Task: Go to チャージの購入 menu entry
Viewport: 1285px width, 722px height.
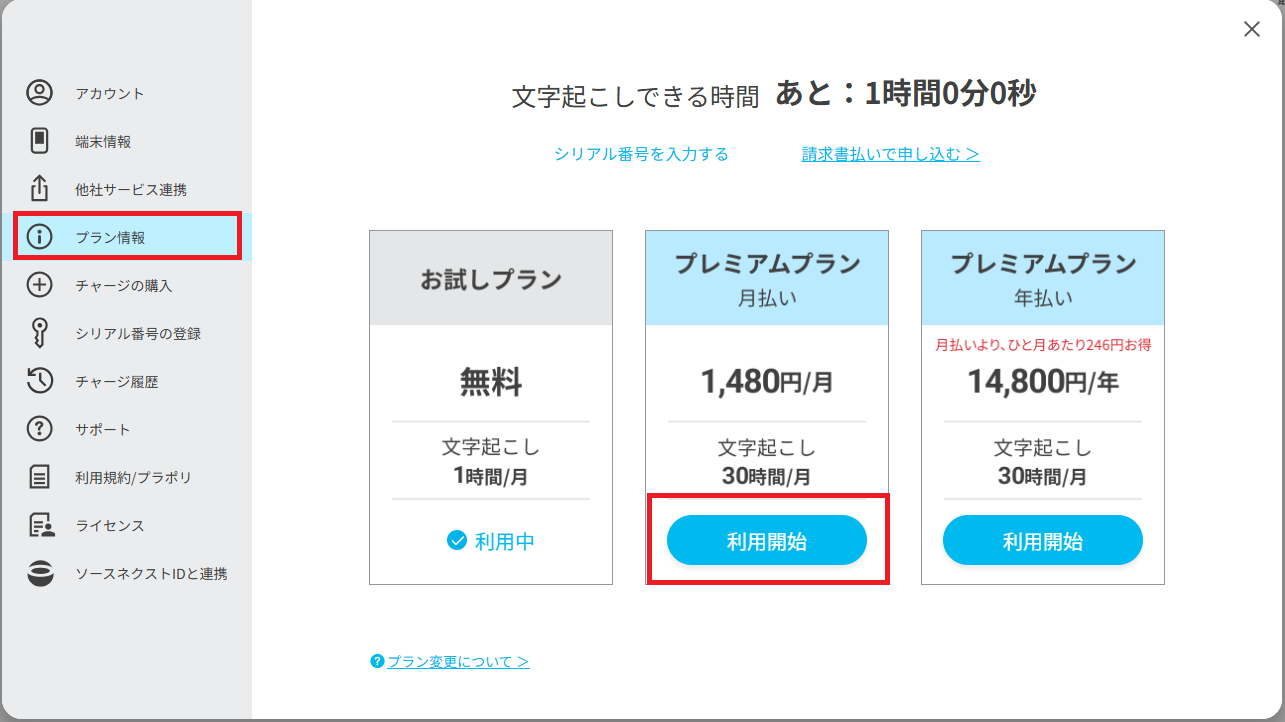Action: coord(124,285)
